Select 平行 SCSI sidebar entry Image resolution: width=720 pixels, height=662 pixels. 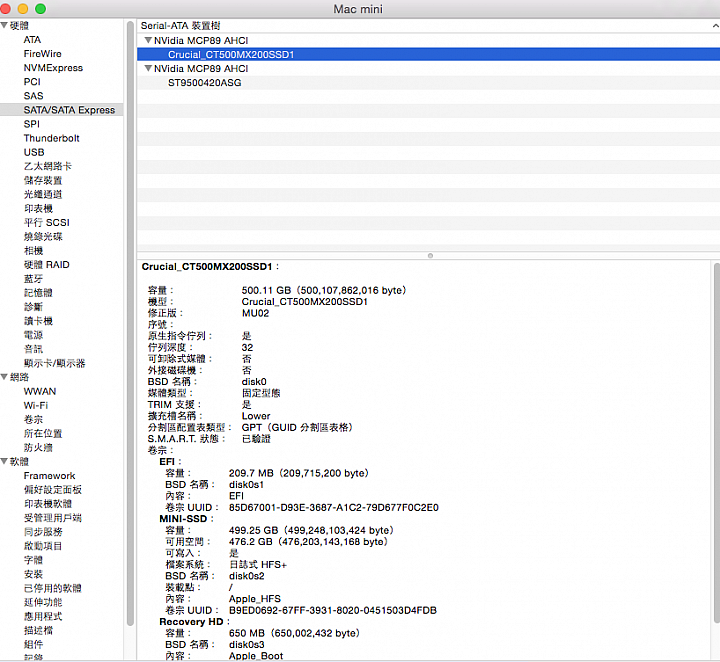click(46, 223)
